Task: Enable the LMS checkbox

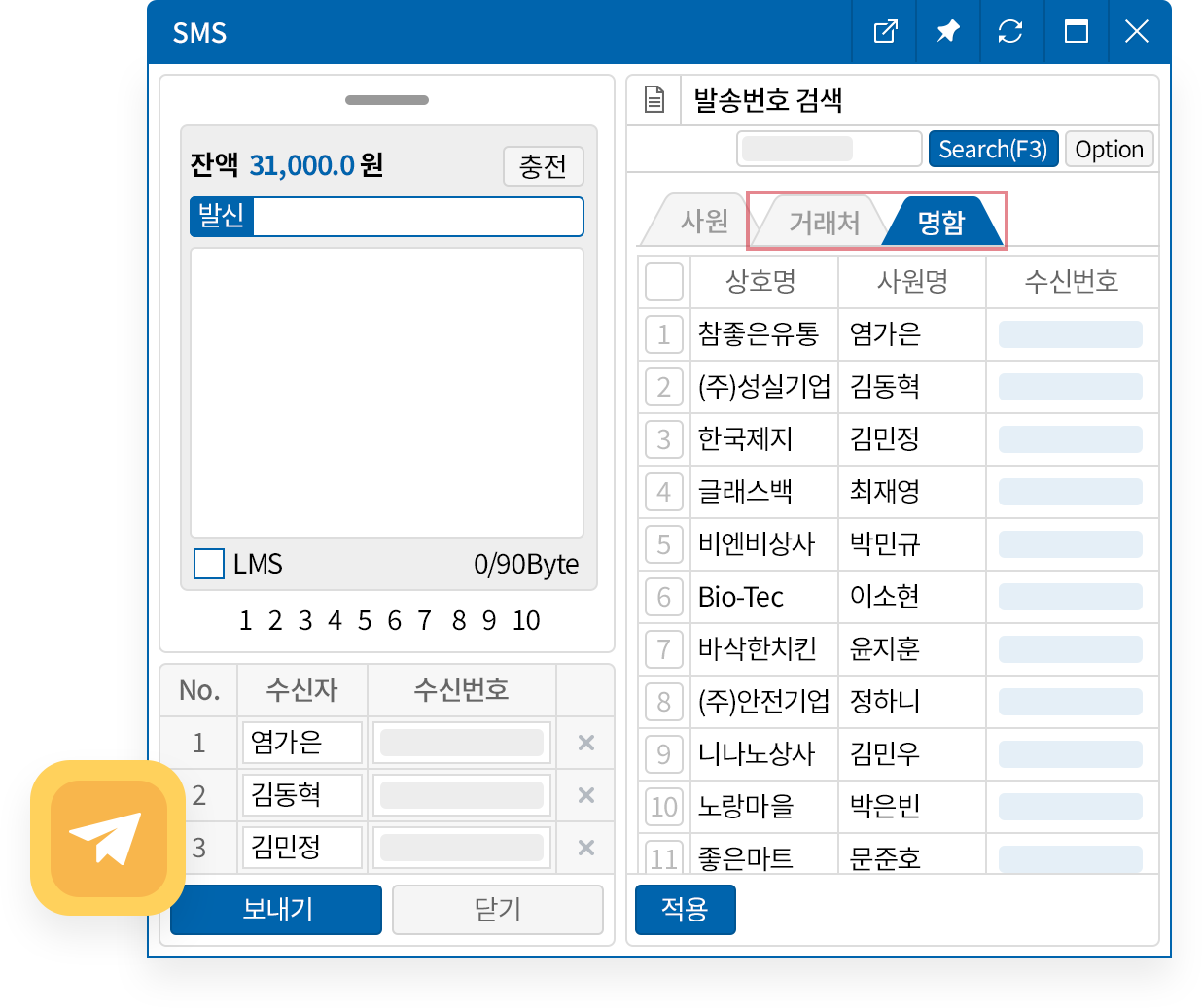Action: tap(209, 564)
